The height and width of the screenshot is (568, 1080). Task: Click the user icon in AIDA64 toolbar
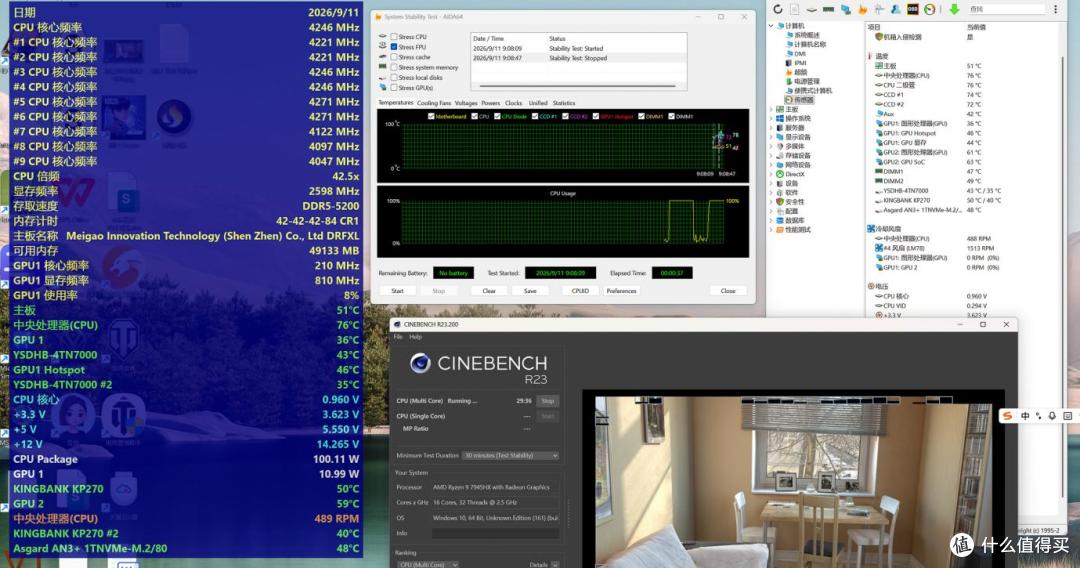coord(895,9)
